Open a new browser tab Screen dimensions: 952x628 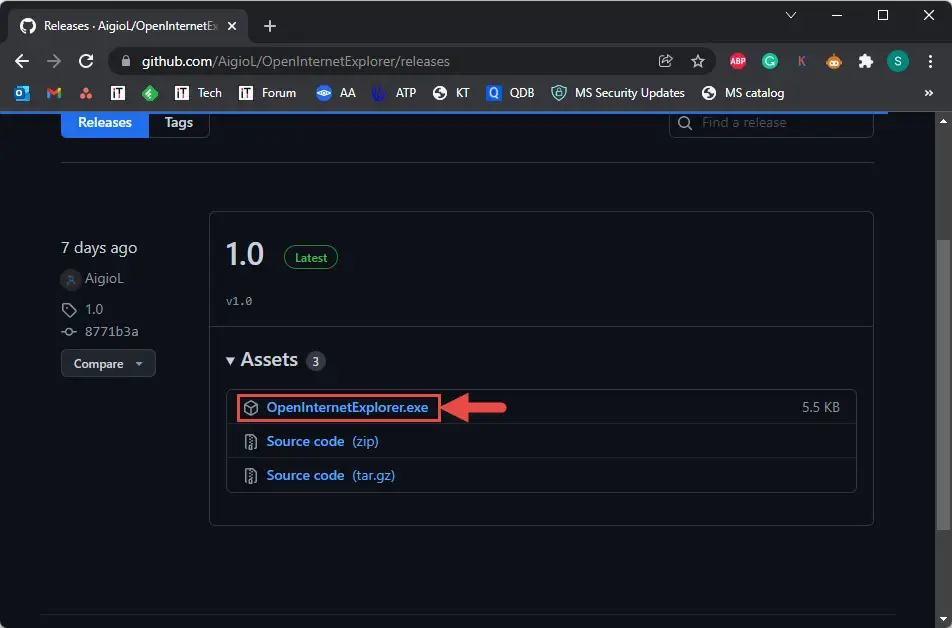point(270,26)
